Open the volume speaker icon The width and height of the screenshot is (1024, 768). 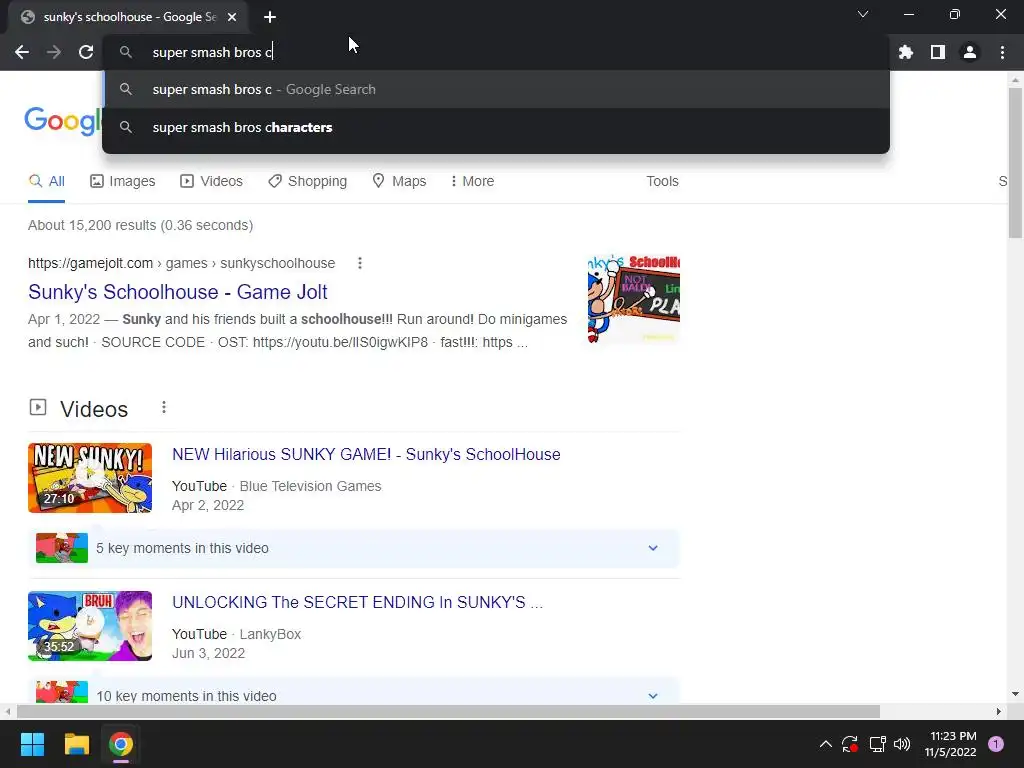click(902, 744)
